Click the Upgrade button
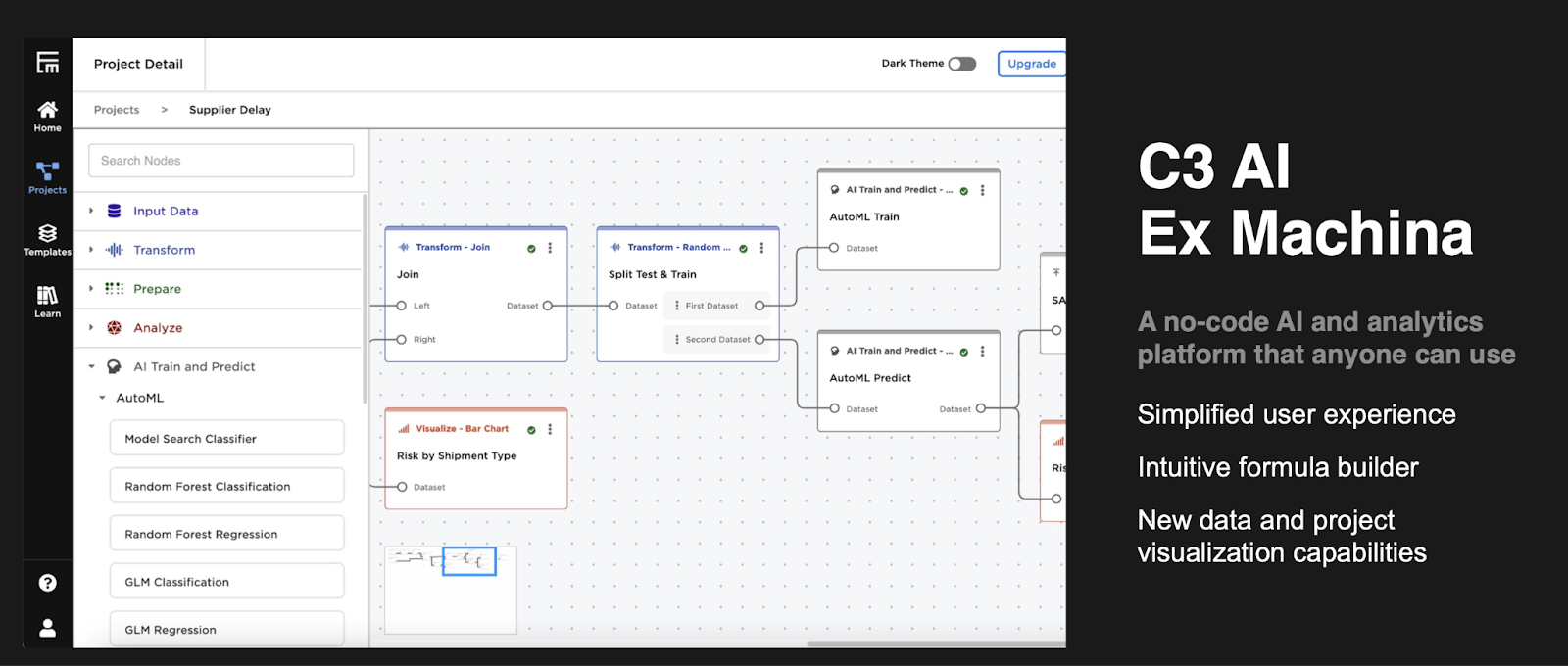1568x666 pixels. [x=1031, y=64]
